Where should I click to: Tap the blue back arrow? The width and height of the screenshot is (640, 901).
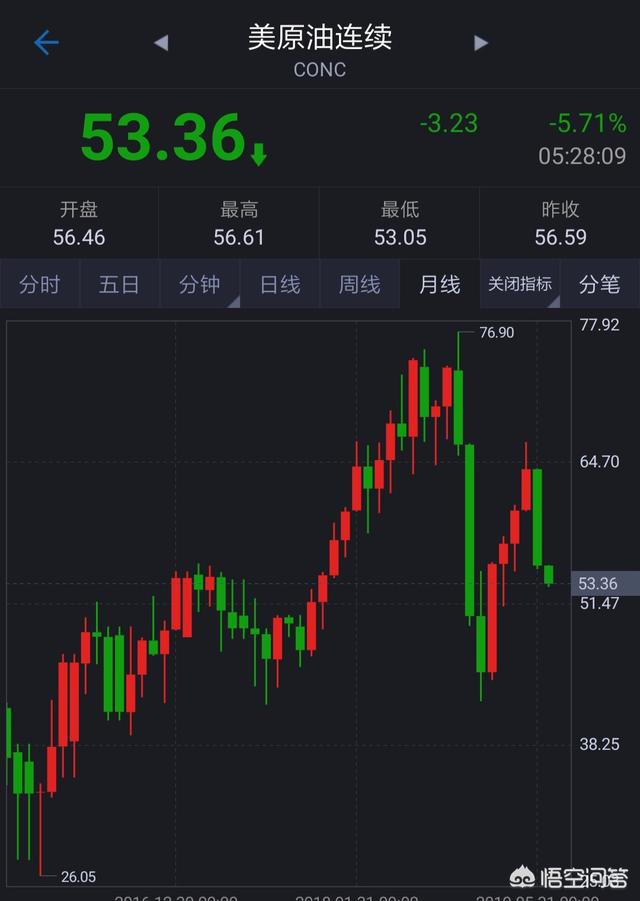[x=46, y=42]
